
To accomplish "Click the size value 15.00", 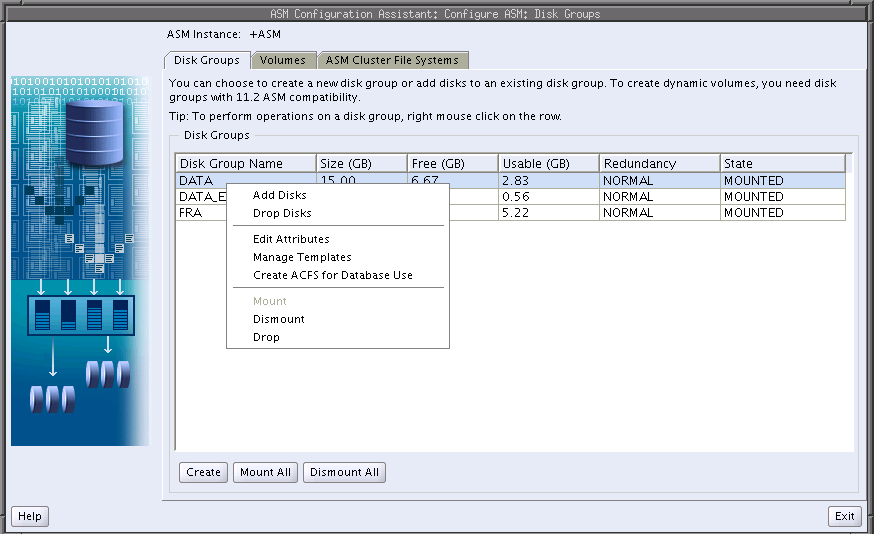I will (x=338, y=180).
